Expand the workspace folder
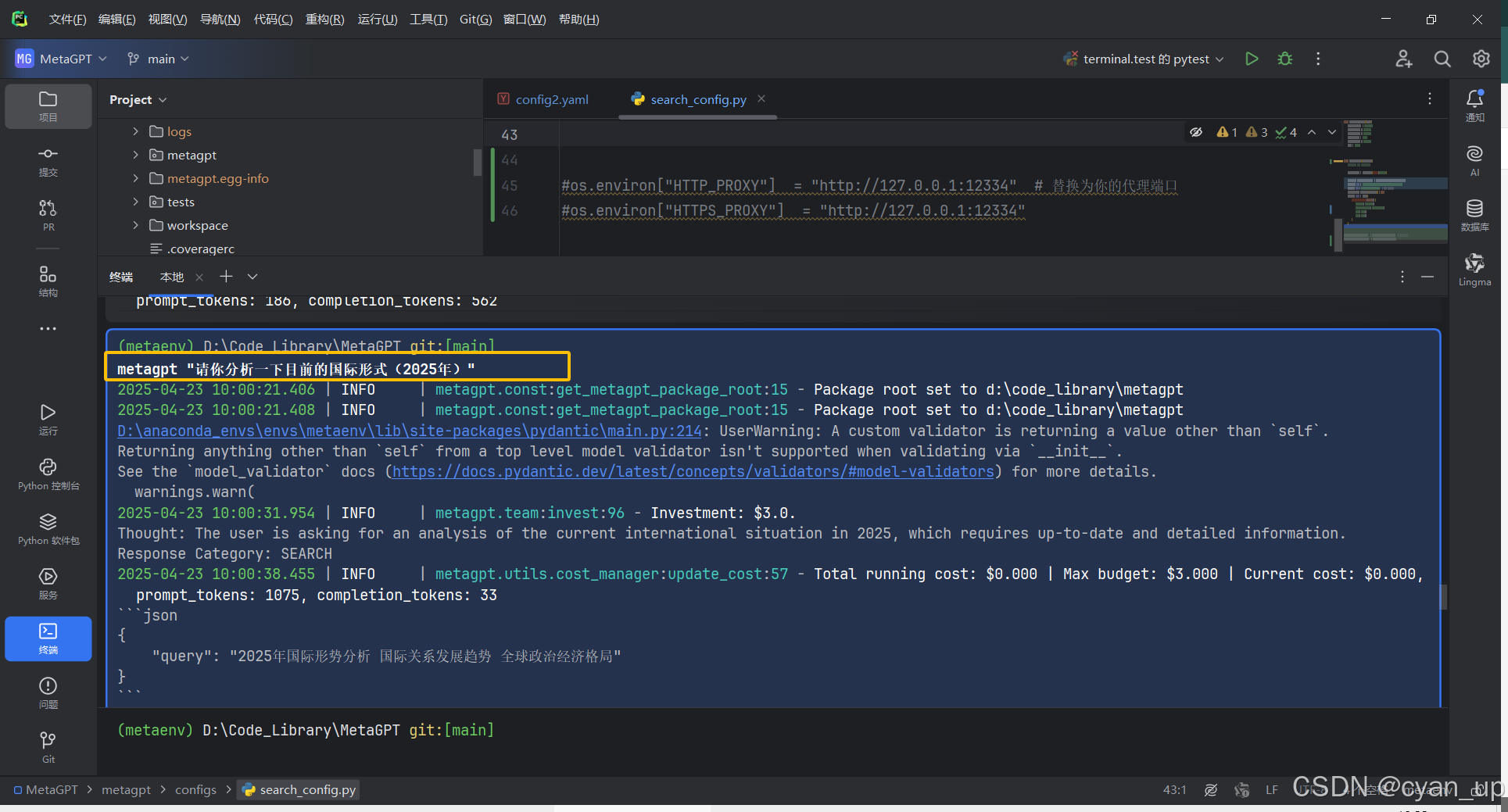1508x812 pixels. click(x=135, y=225)
